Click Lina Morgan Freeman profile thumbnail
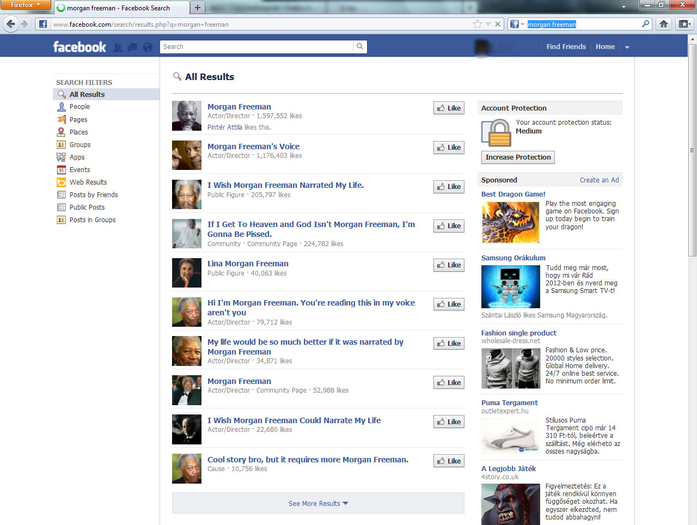697x525 pixels. click(187, 273)
